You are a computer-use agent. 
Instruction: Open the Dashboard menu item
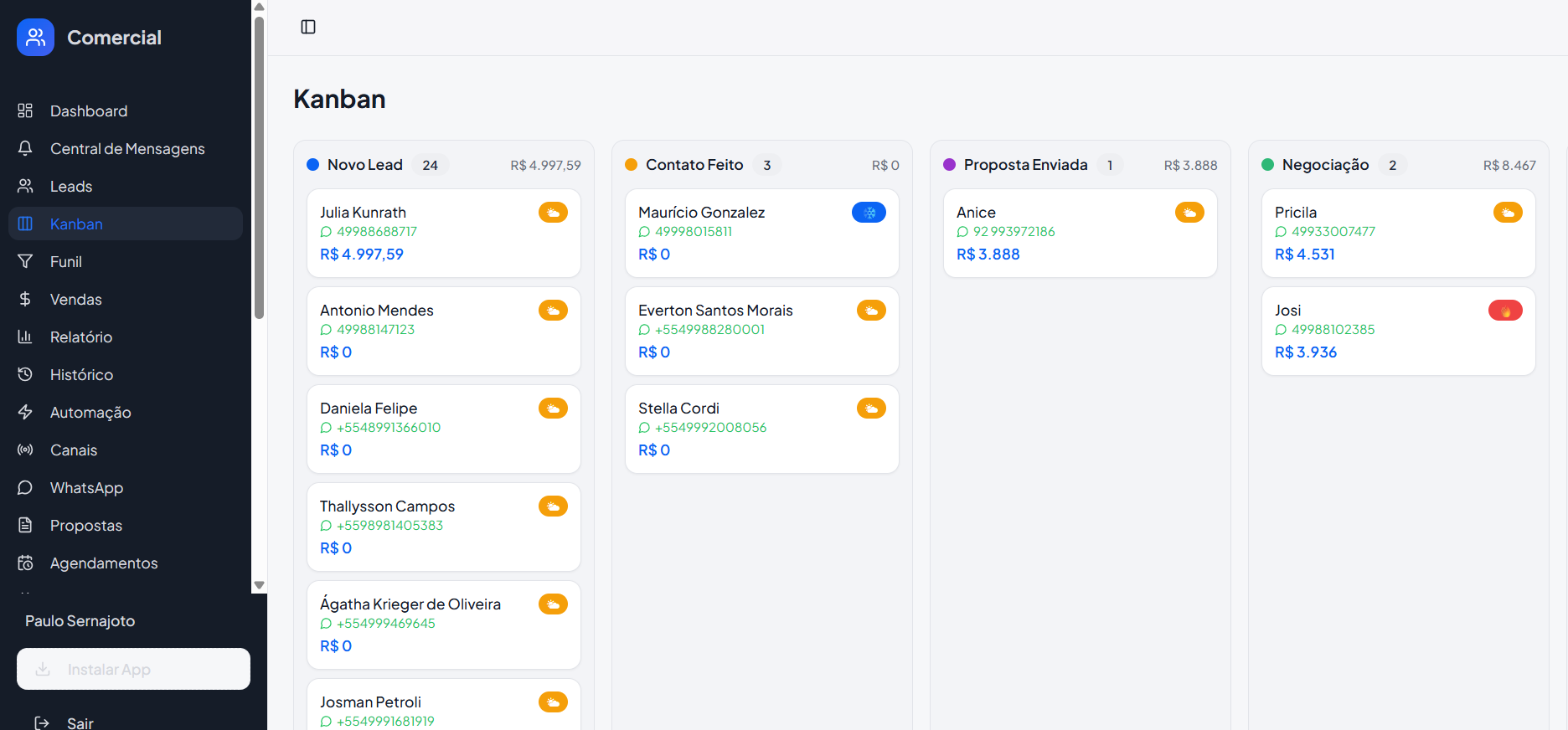click(126, 111)
